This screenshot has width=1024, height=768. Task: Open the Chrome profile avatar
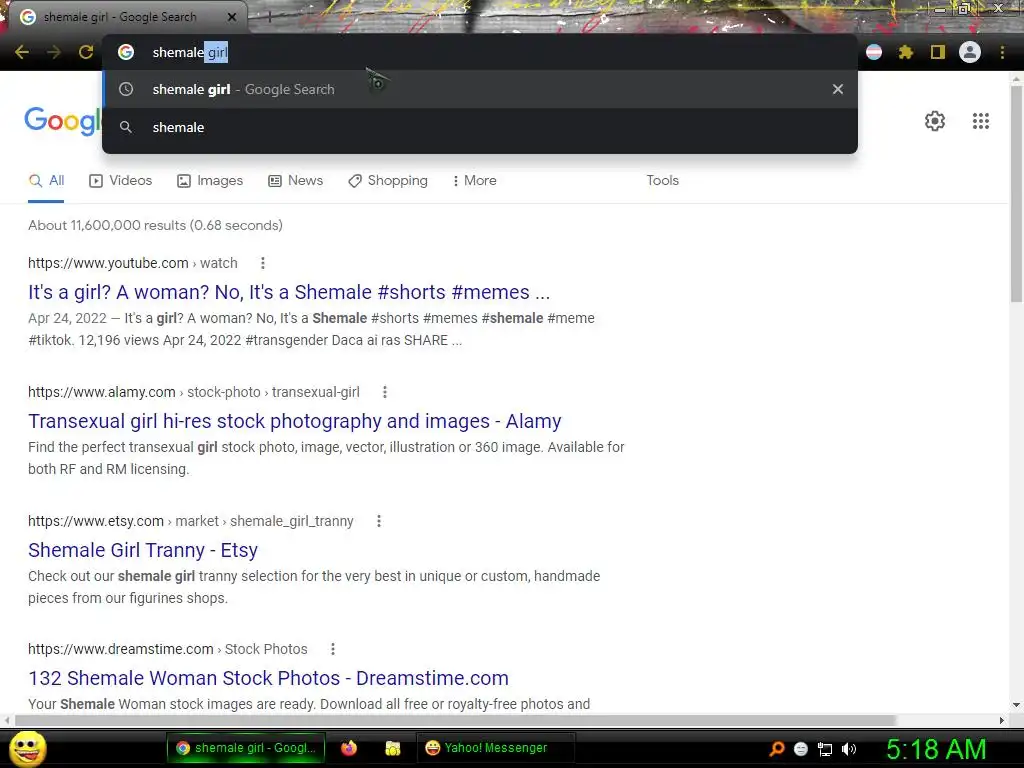[x=970, y=52]
